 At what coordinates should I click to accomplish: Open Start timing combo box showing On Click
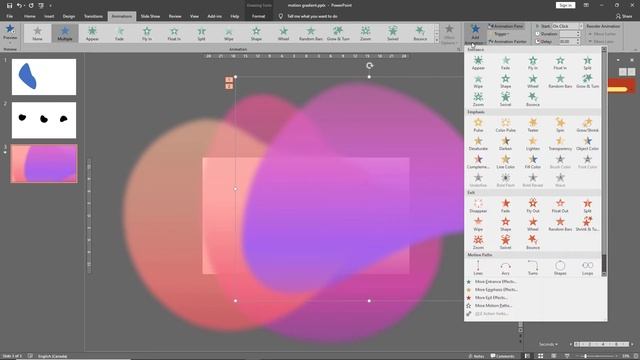(x=567, y=26)
